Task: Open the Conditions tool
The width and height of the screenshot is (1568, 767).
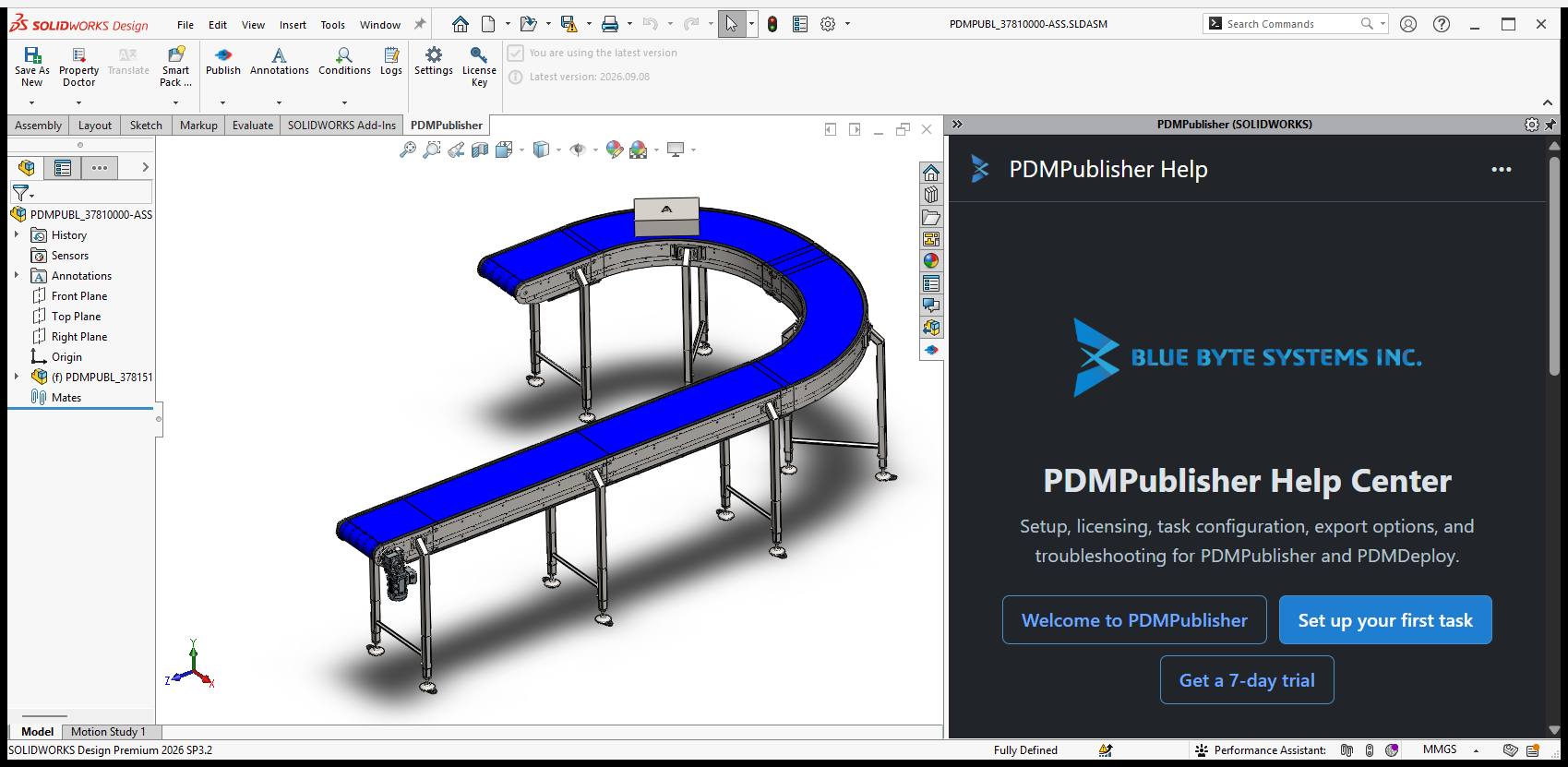Action: click(x=344, y=62)
